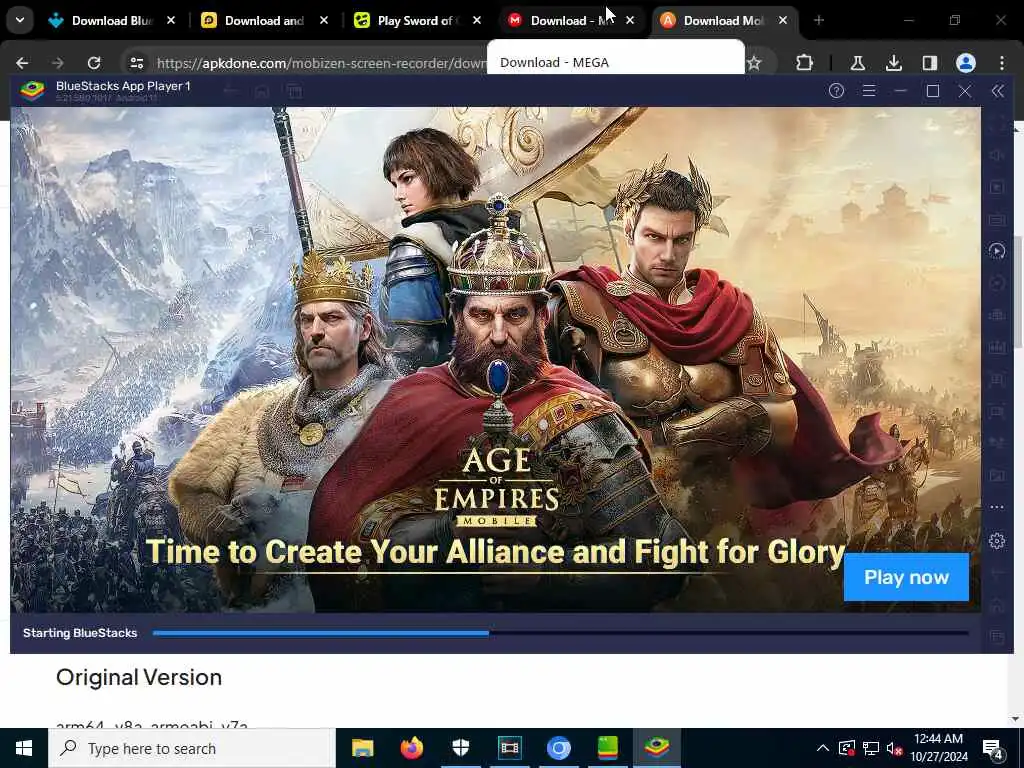The image size is (1024, 768).
Task: Click the Play now button
Action: (x=906, y=577)
